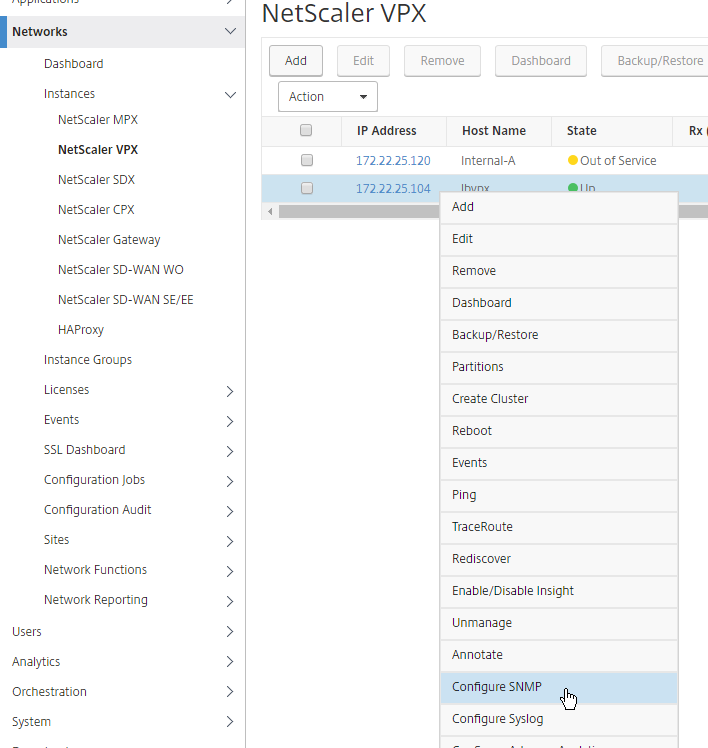
Task: Choose TraceRoute in the context menu
Action: tap(559, 527)
